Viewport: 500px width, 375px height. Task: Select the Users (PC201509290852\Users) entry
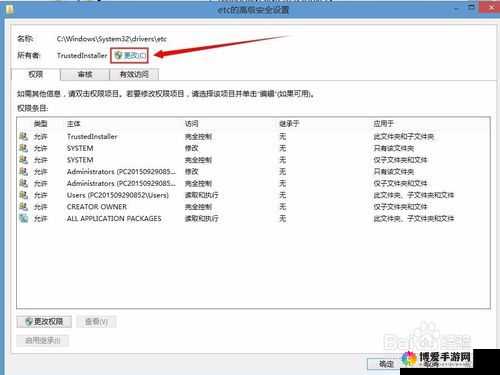tap(253, 195)
